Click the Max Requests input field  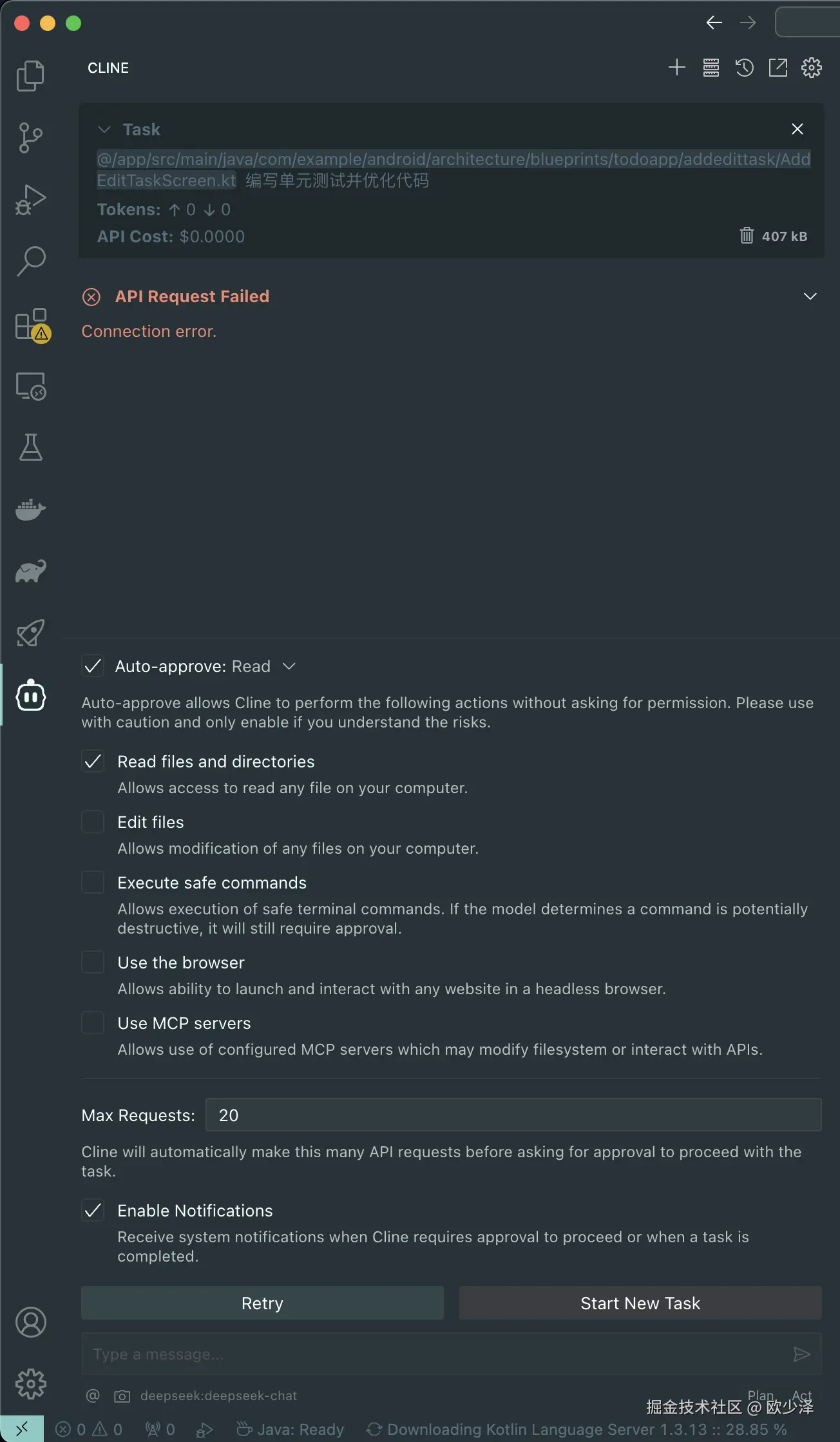[x=513, y=1115]
